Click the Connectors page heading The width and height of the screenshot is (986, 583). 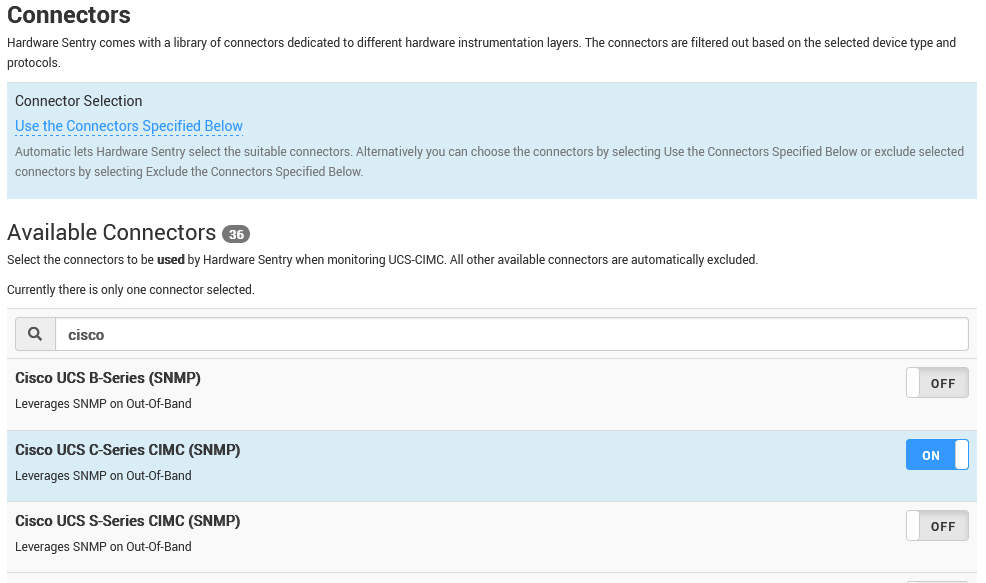click(69, 16)
